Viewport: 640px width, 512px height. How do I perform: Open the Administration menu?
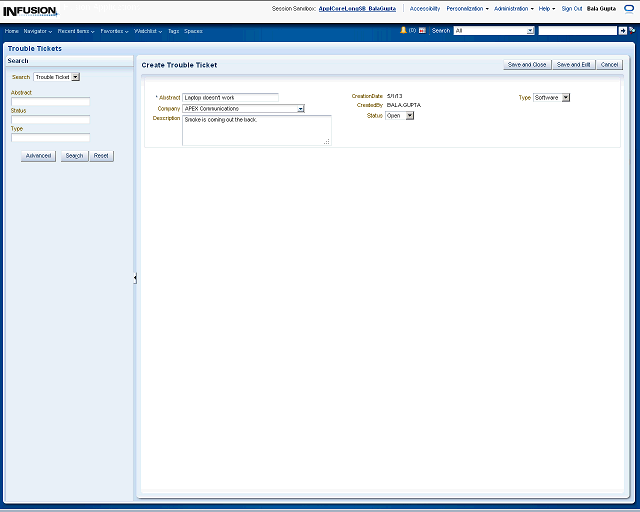(513, 8)
